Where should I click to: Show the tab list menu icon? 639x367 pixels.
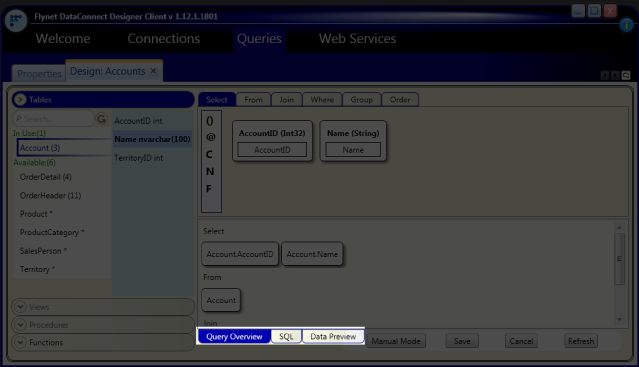[626, 75]
